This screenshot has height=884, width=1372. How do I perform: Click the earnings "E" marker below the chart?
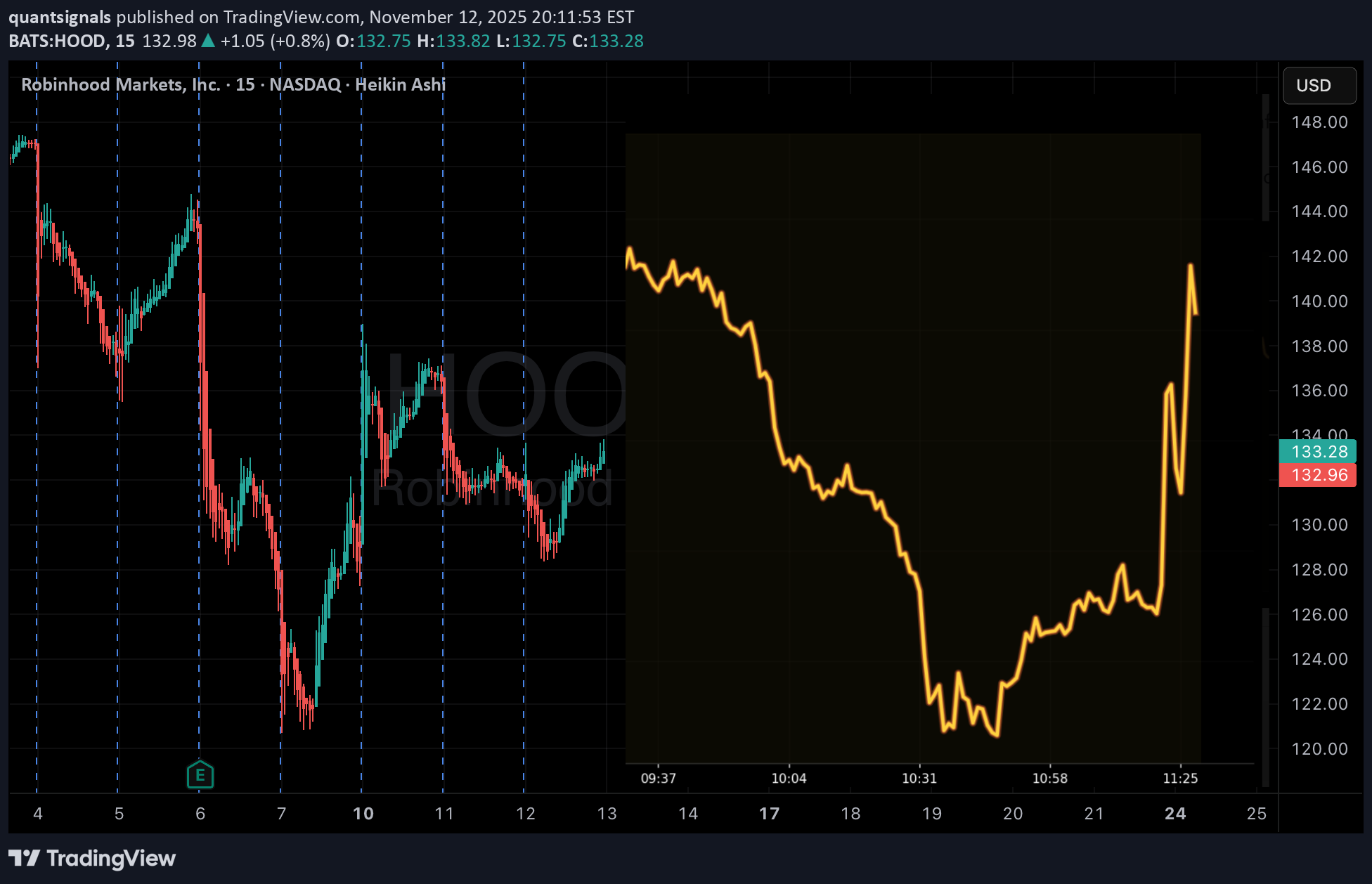point(200,774)
